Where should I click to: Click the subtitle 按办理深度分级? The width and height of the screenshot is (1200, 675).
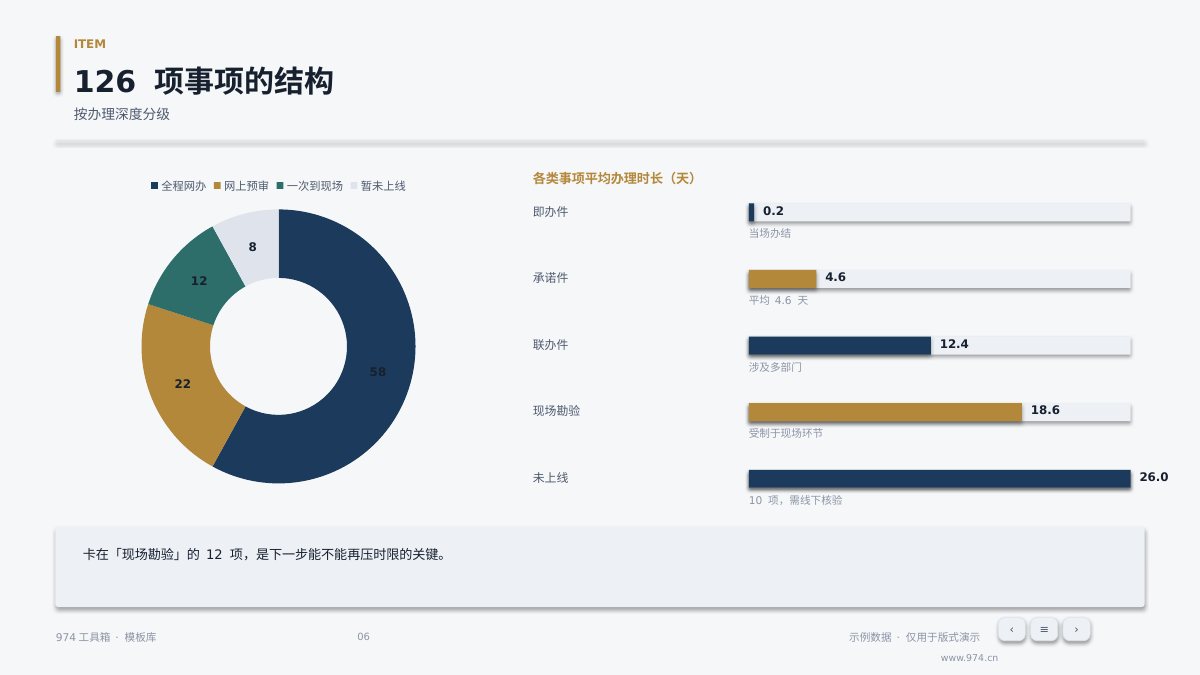[x=121, y=114]
